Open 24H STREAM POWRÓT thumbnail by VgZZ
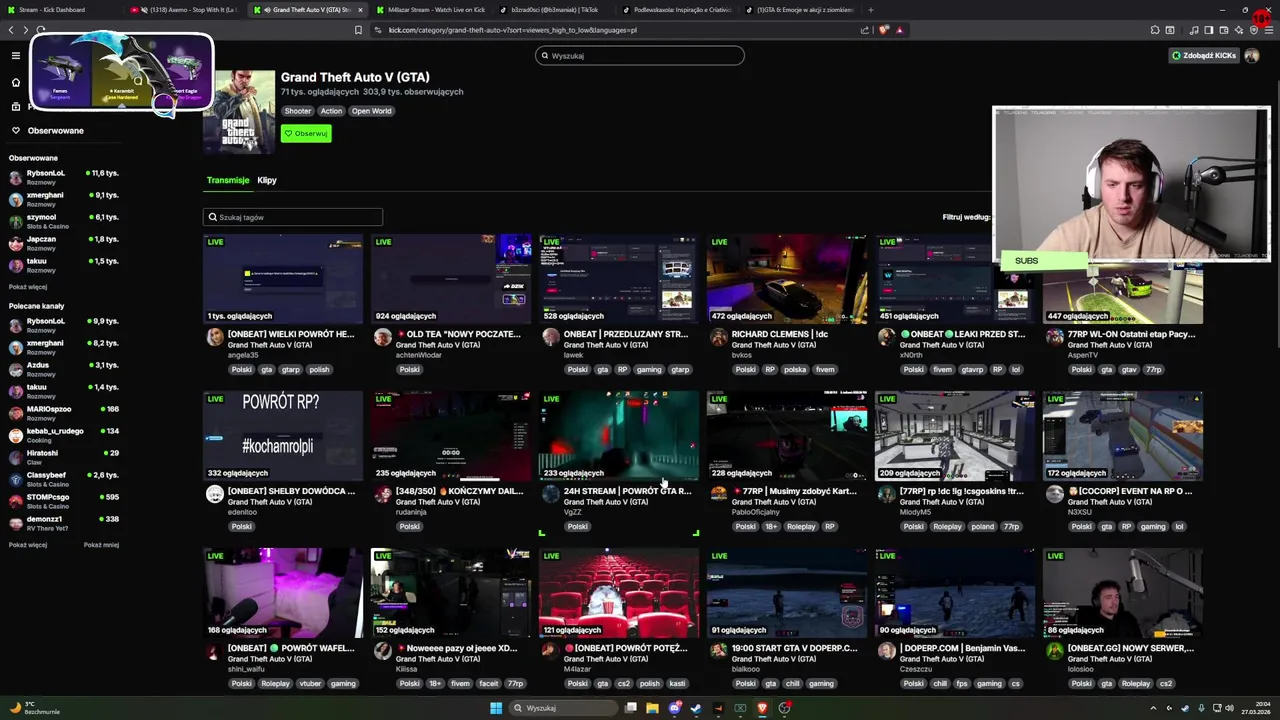The height and width of the screenshot is (720, 1280). pyautogui.click(x=619, y=436)
